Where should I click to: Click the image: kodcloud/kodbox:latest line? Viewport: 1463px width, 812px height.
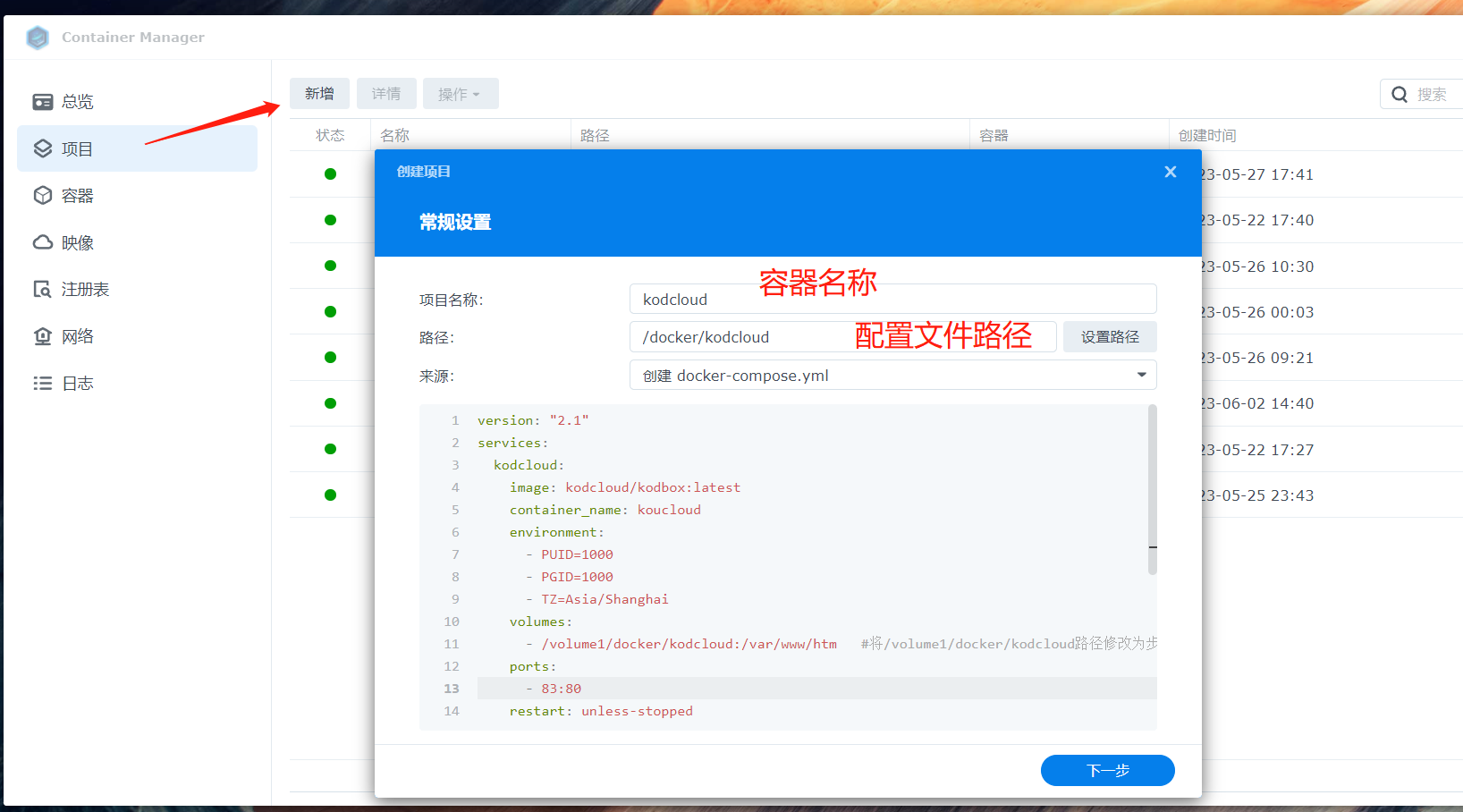(x=625, y=487)
